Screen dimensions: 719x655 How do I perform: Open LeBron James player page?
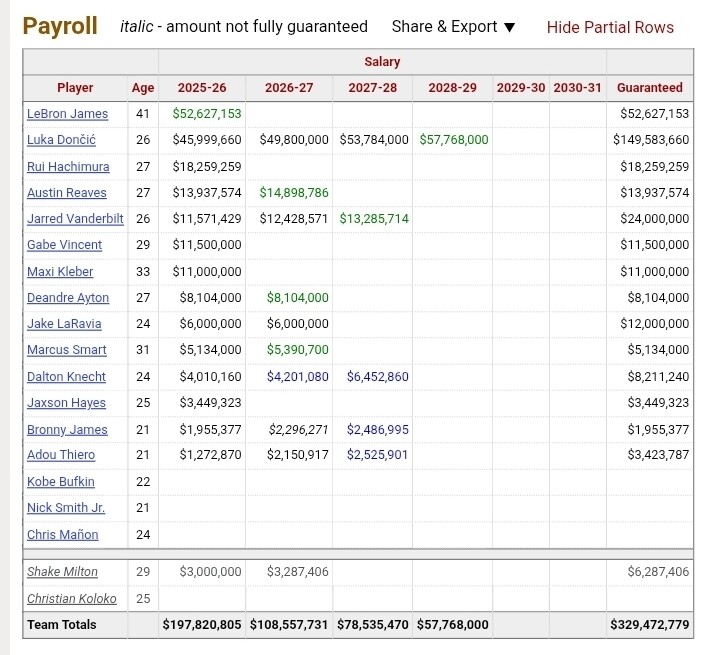point(67,114)
